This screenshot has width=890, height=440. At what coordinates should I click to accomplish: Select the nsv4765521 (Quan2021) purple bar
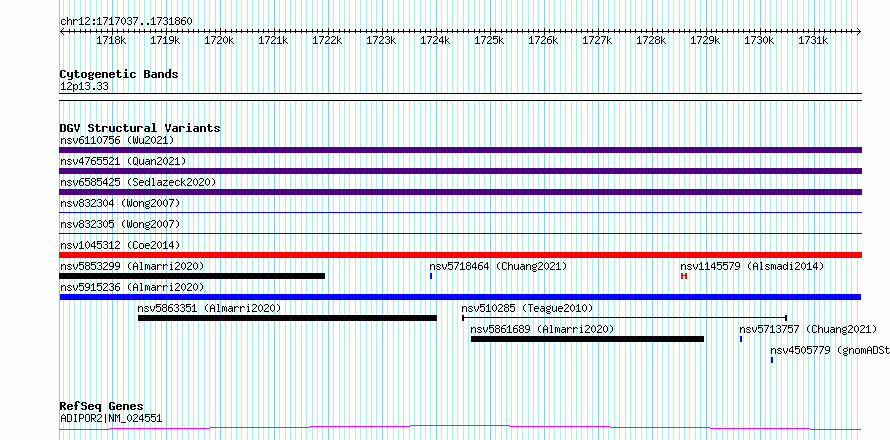click(460, 171)
